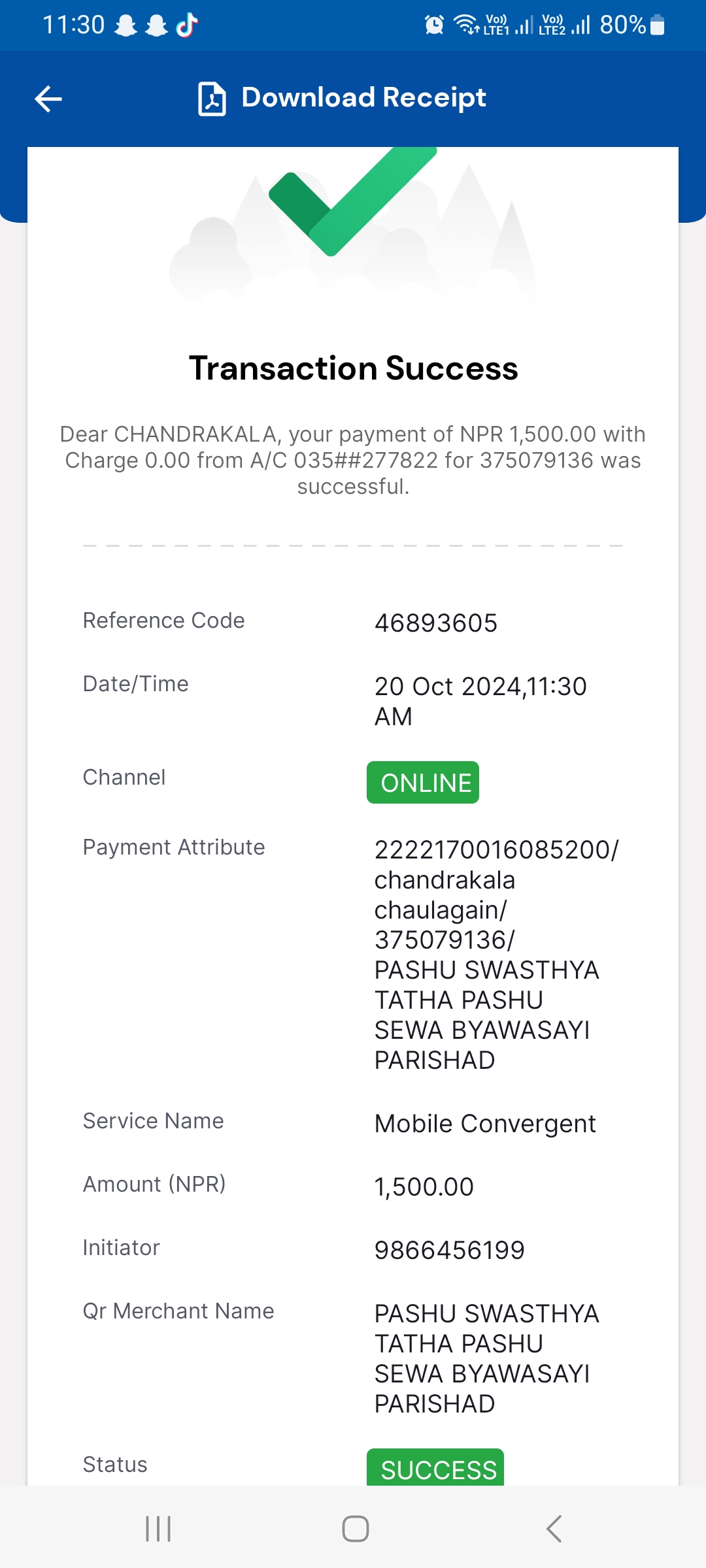Tap the PDF receipt icon
Viewport: 706px width, 1568px height.
click(212, 99)
